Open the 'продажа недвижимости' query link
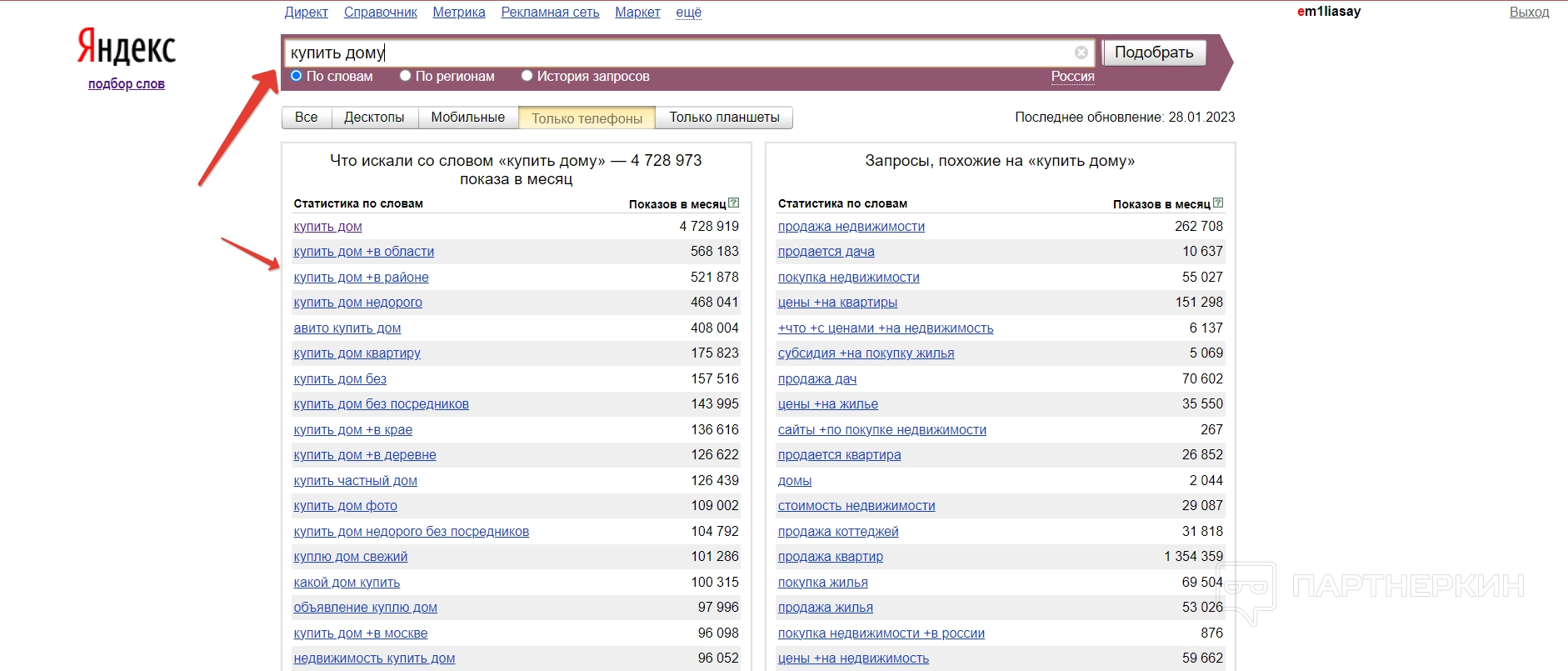The width and height of the screenshot is (1568, 671). [x=851, y=227]
